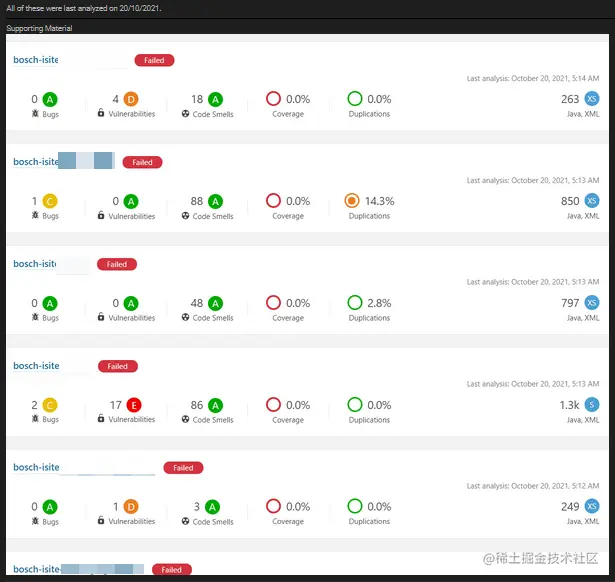Click the Failed badge of the 850-line project
Screen dimensions: 615x582
142,162
